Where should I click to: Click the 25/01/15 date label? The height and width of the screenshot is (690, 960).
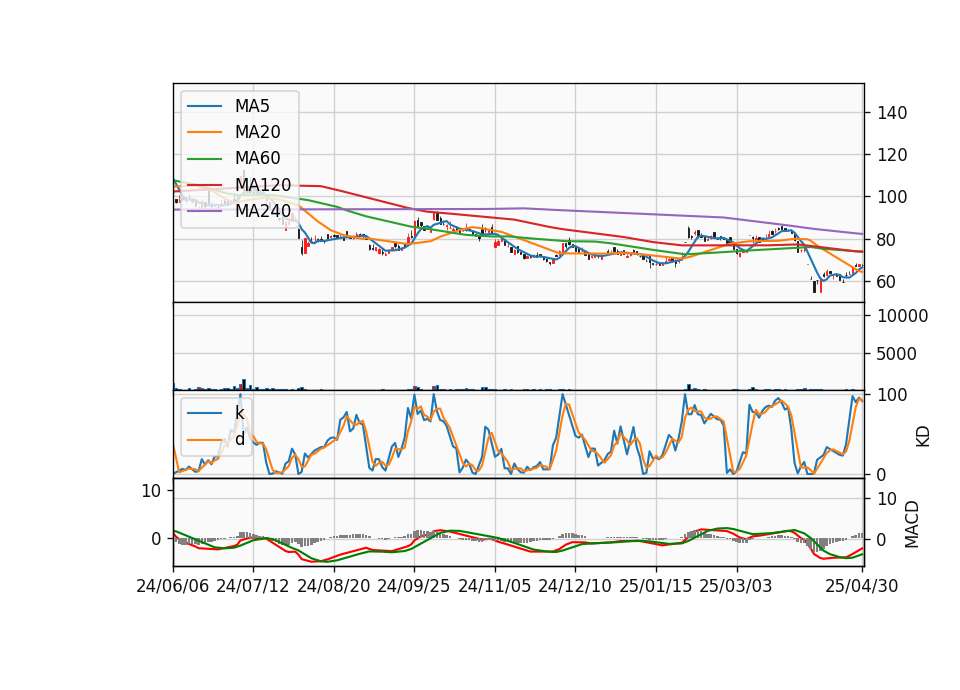coord(656,586)
